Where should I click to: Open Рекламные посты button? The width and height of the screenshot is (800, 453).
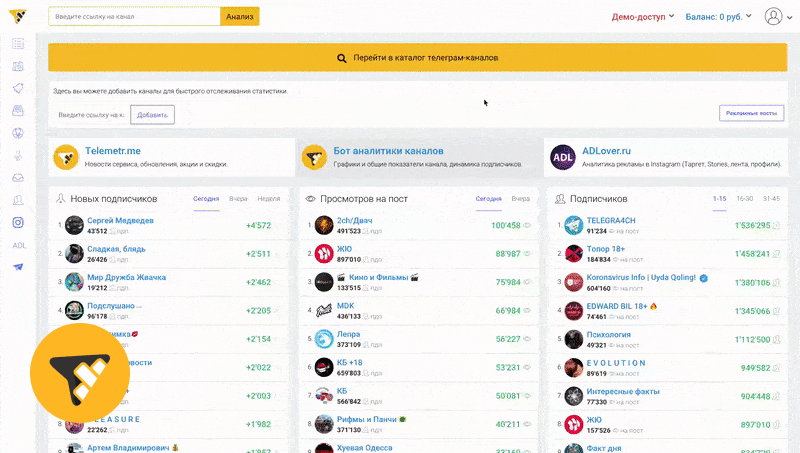(x=752, y=113)
